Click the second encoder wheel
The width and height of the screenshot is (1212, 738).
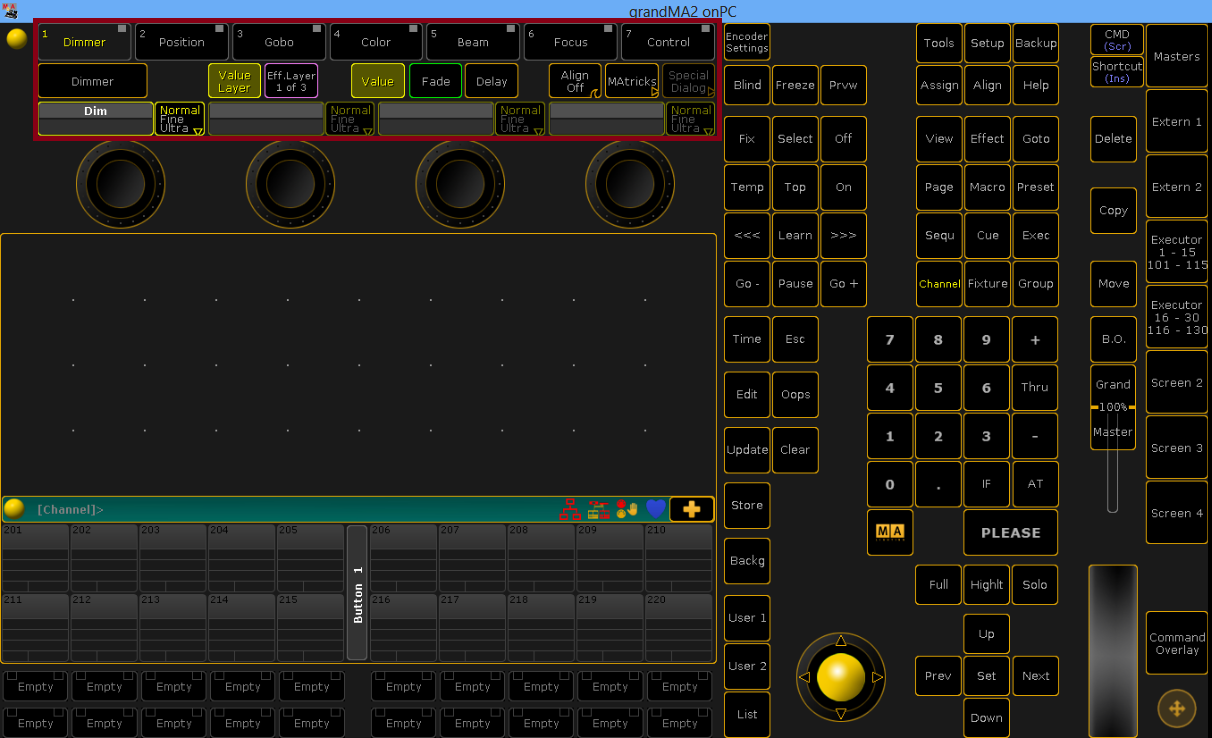(290, 184)
